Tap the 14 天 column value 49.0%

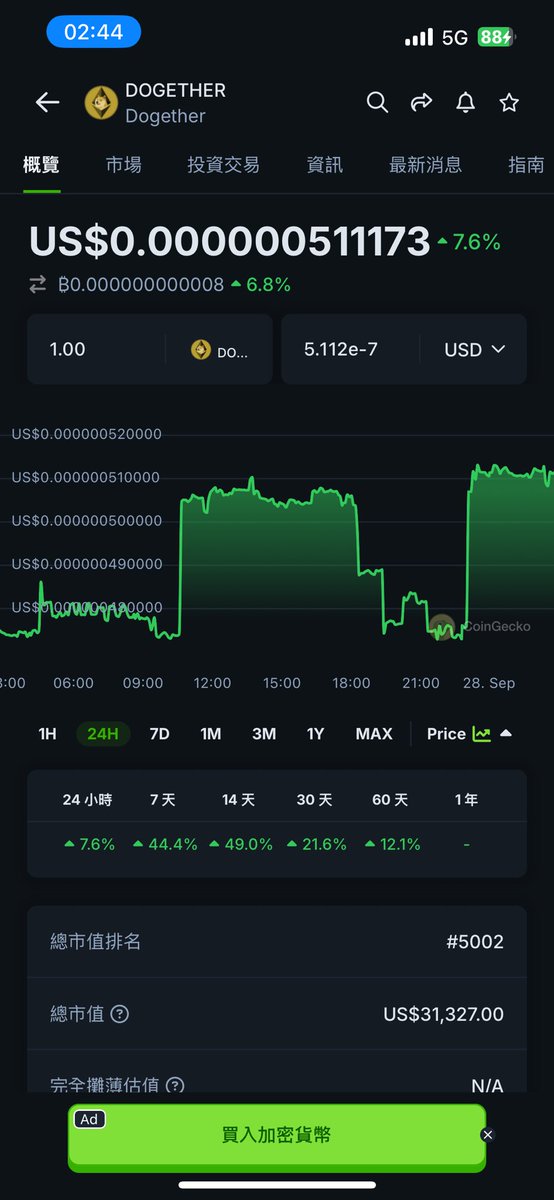point(241,845)
